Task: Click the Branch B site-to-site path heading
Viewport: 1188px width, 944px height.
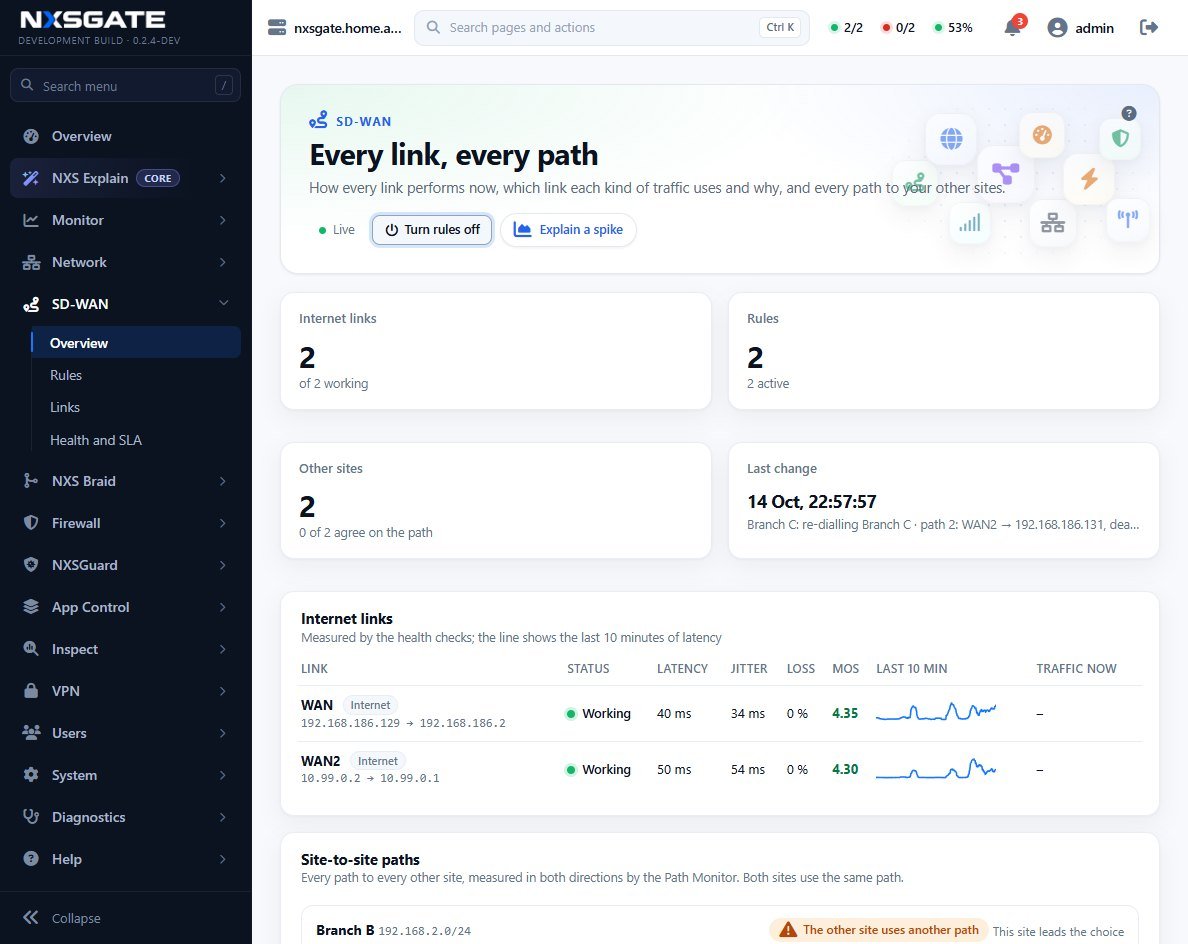Action: pos(345,930)
